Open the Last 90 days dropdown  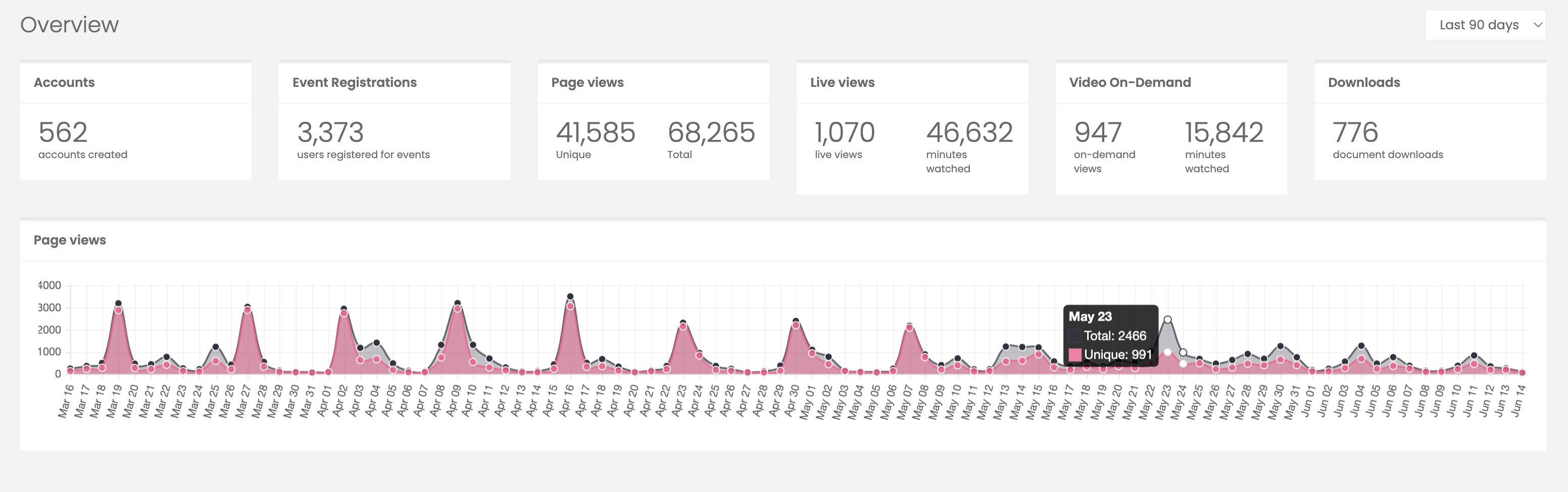[x=1485, y=25]
